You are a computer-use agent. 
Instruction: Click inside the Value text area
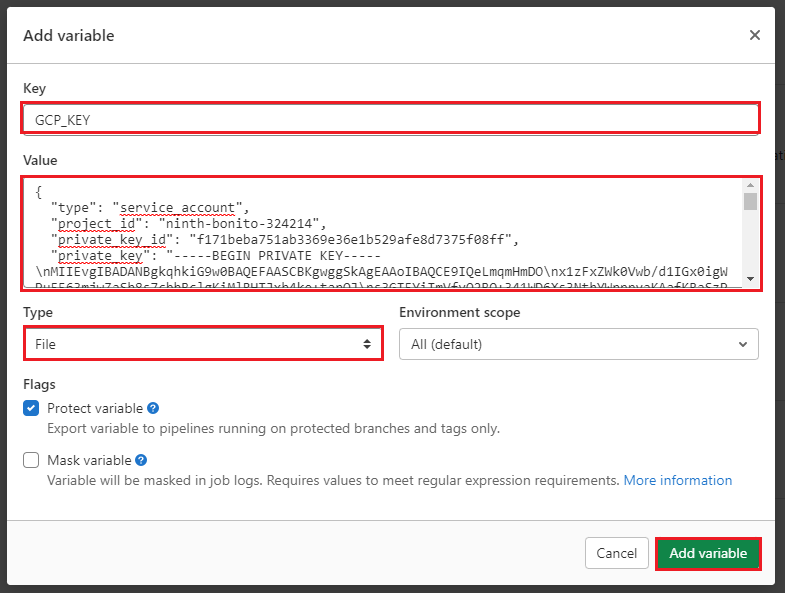coord(383,233)
